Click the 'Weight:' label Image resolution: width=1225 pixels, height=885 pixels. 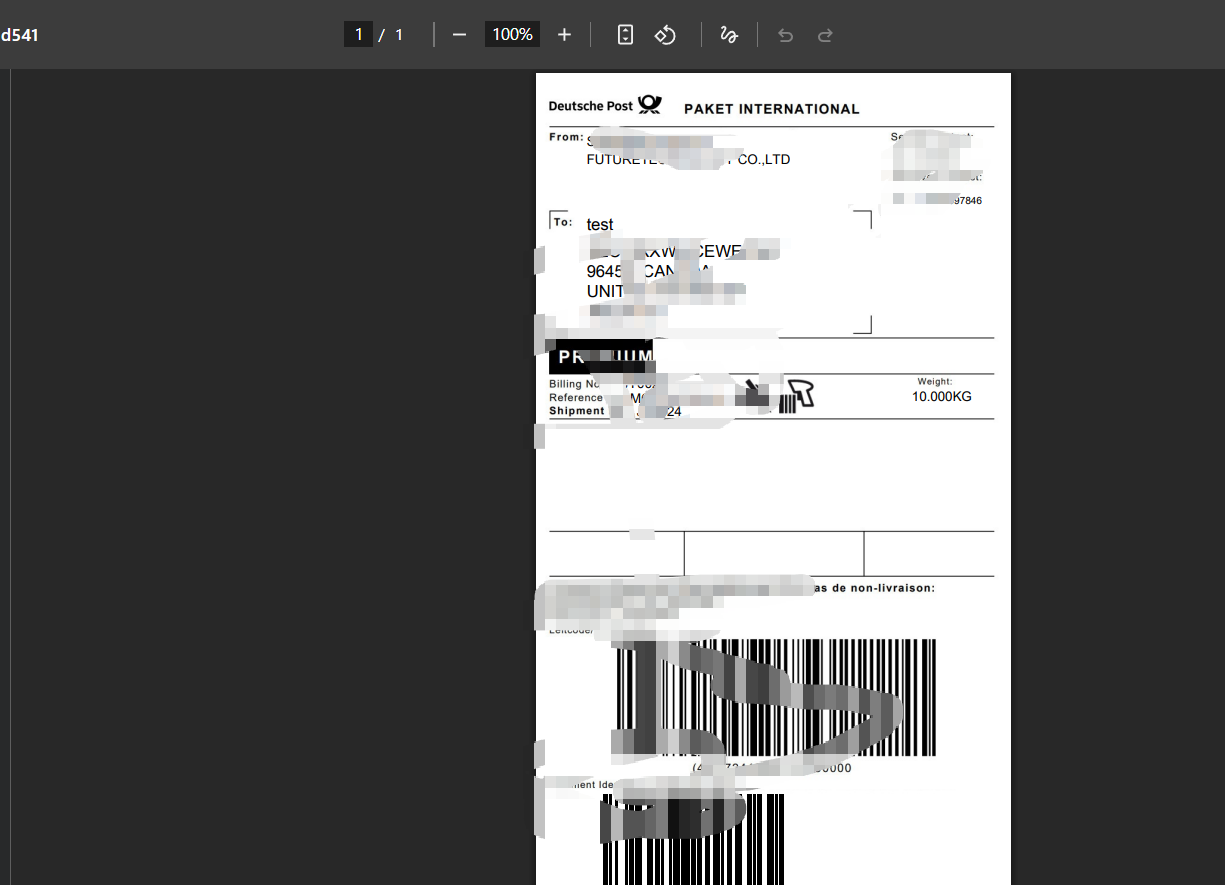pyautogui.click(x=935, y=382)
